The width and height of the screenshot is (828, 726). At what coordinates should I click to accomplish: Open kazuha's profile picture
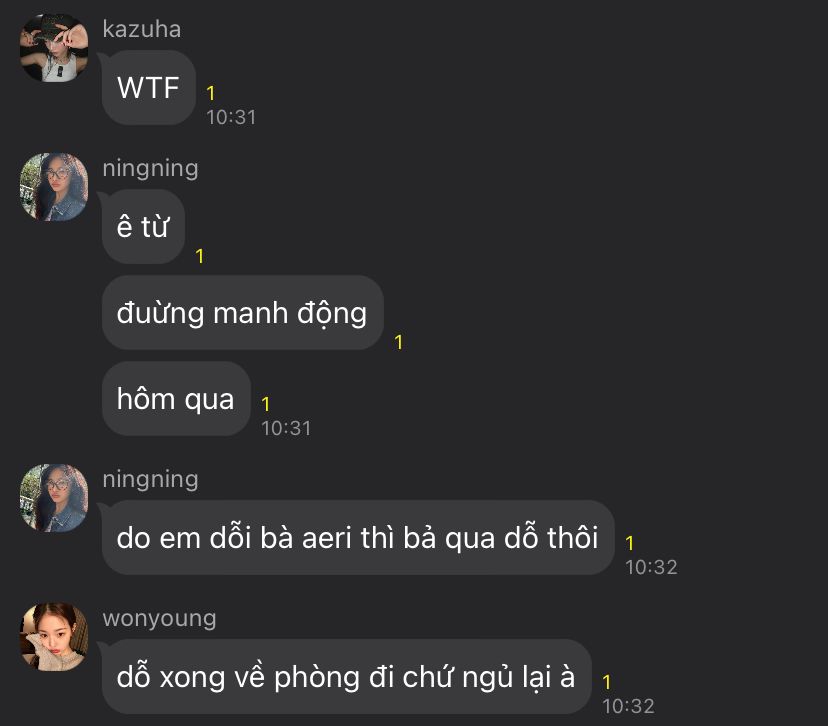coord(54,48)
